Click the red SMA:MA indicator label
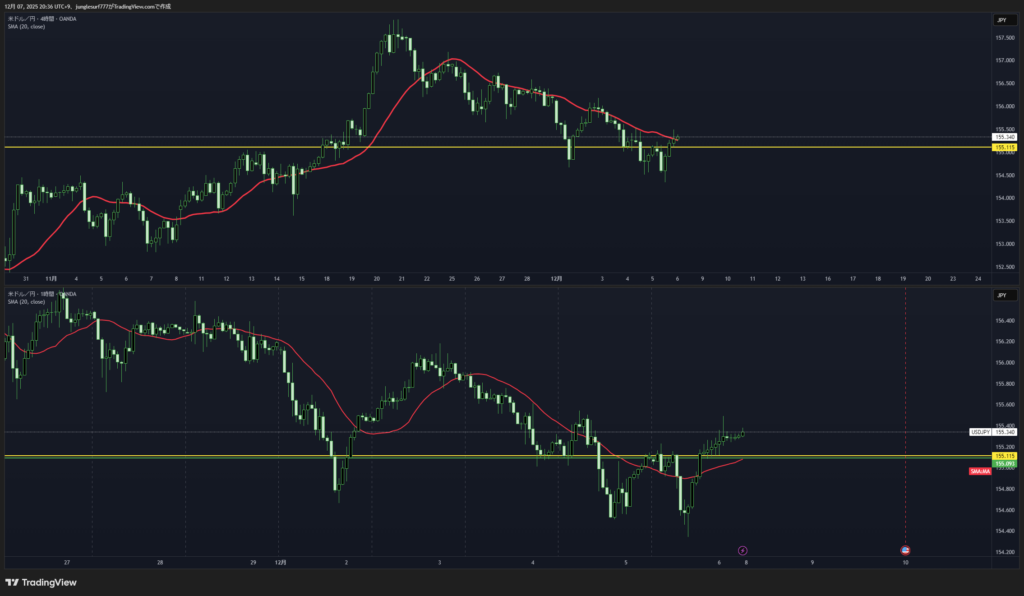 (x=979, y=471)
